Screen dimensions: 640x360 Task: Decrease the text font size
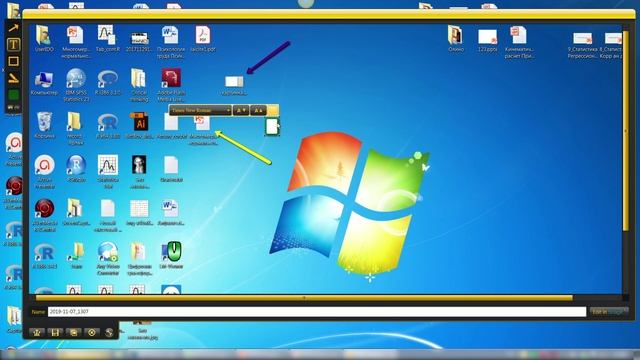point(241,111)
